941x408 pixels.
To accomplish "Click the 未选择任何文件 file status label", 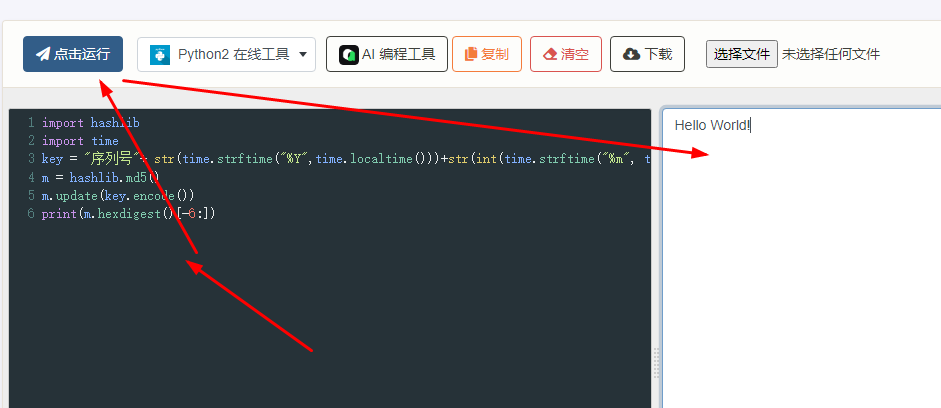I will coord(831,54).
